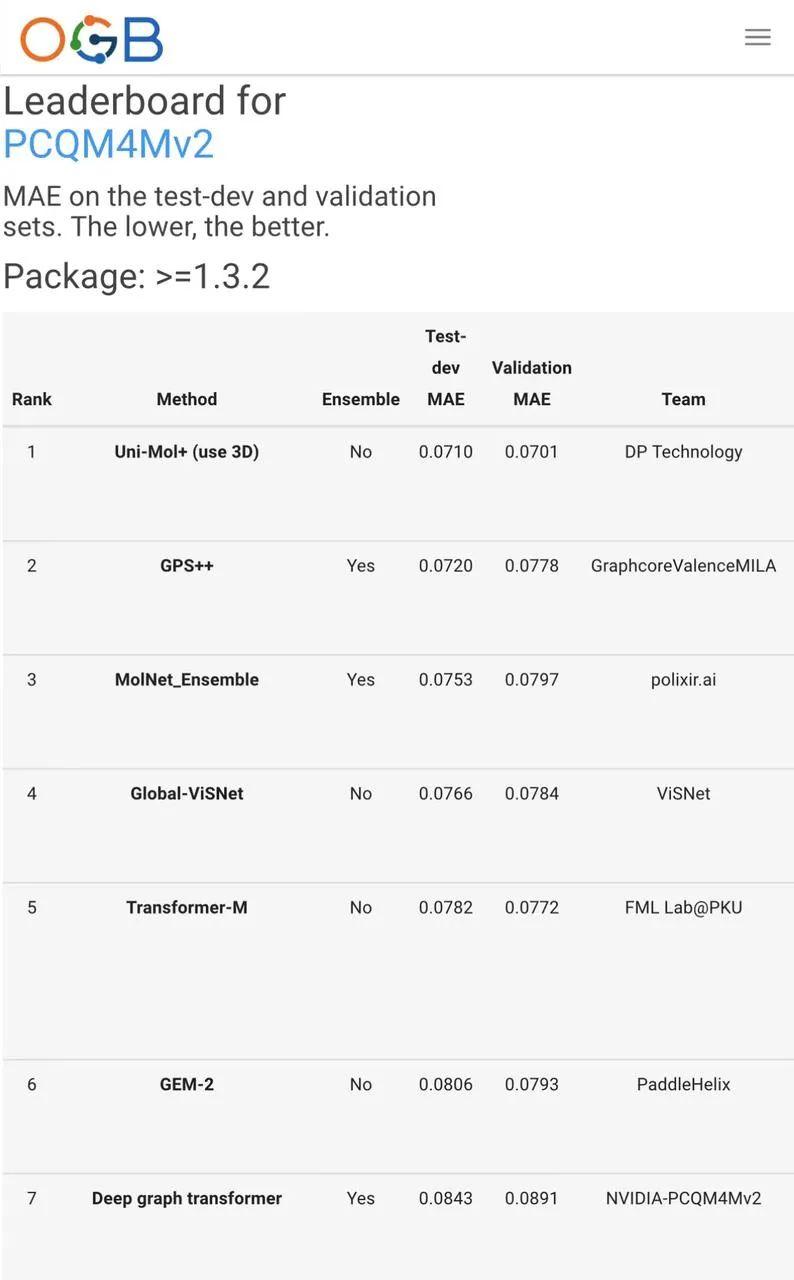Screen dimensions: 794x1280
Task: Select the GEM-2 method entry
Action: [x=187, y=1085]
